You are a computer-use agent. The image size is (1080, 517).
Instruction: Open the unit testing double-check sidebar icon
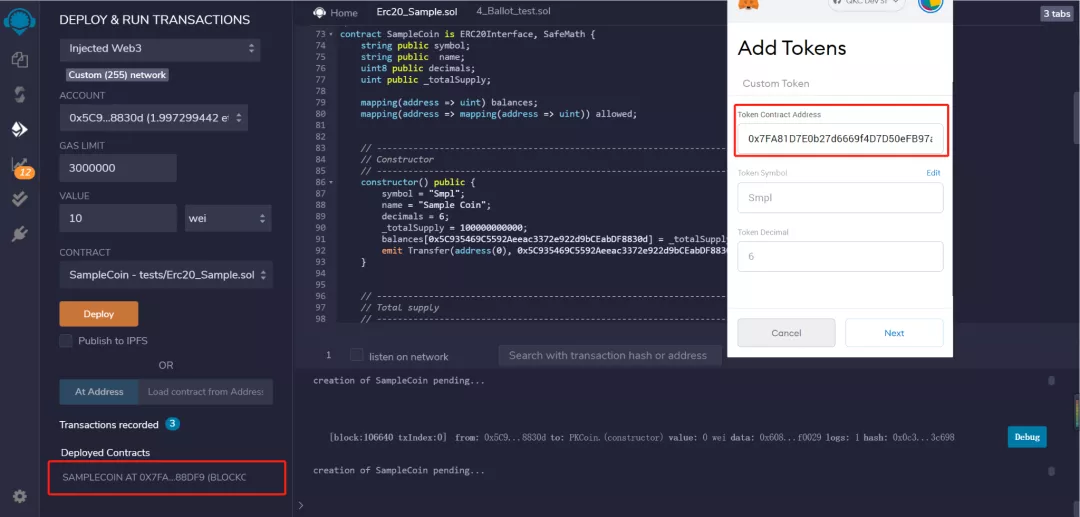click(x=19, y=200)
